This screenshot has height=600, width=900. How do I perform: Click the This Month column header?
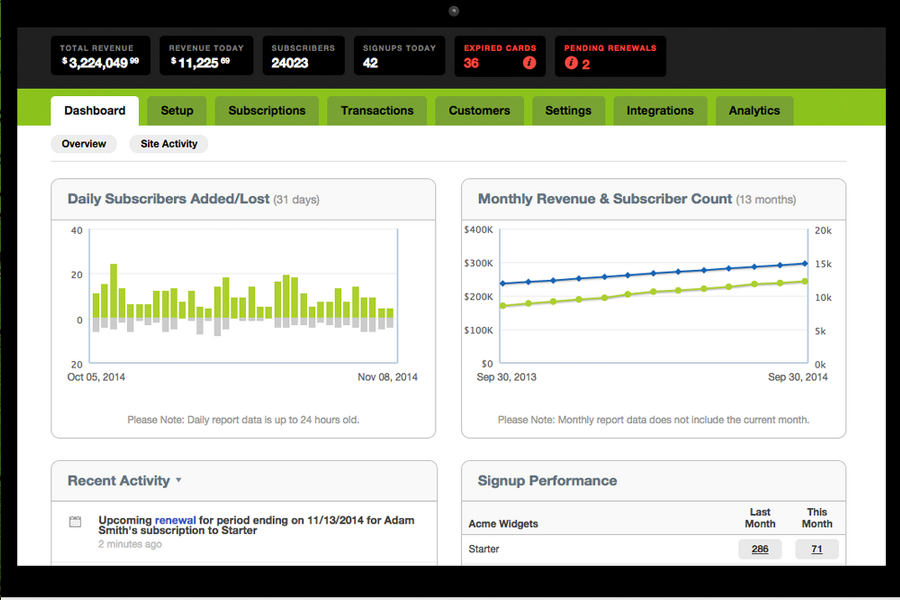817,518
